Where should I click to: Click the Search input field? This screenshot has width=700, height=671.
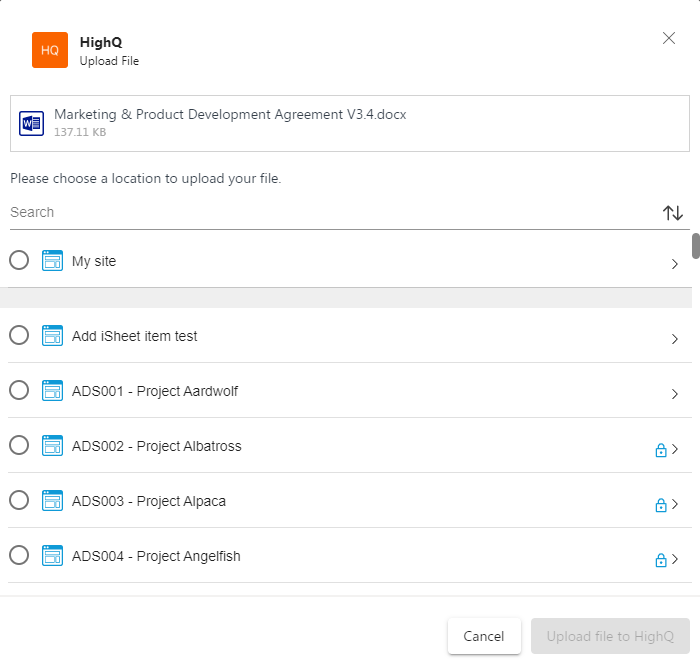pos(330,212)
